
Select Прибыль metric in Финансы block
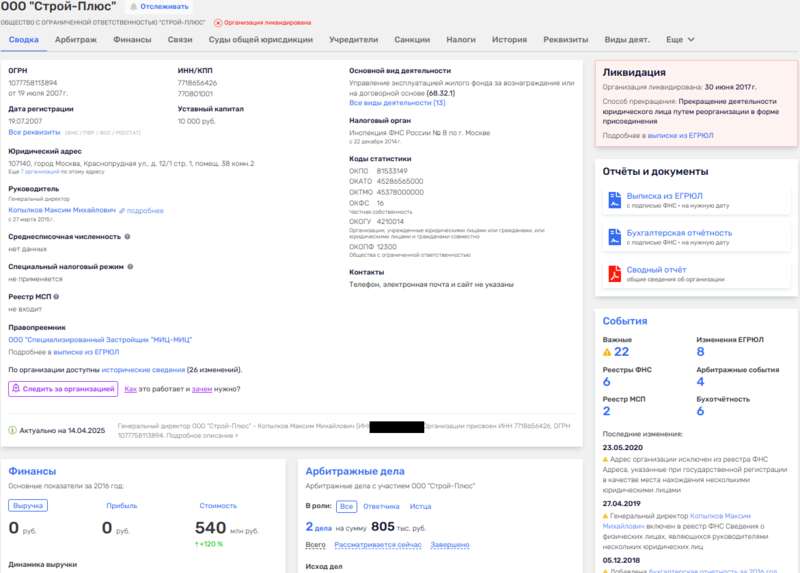[x=122, y=505]
